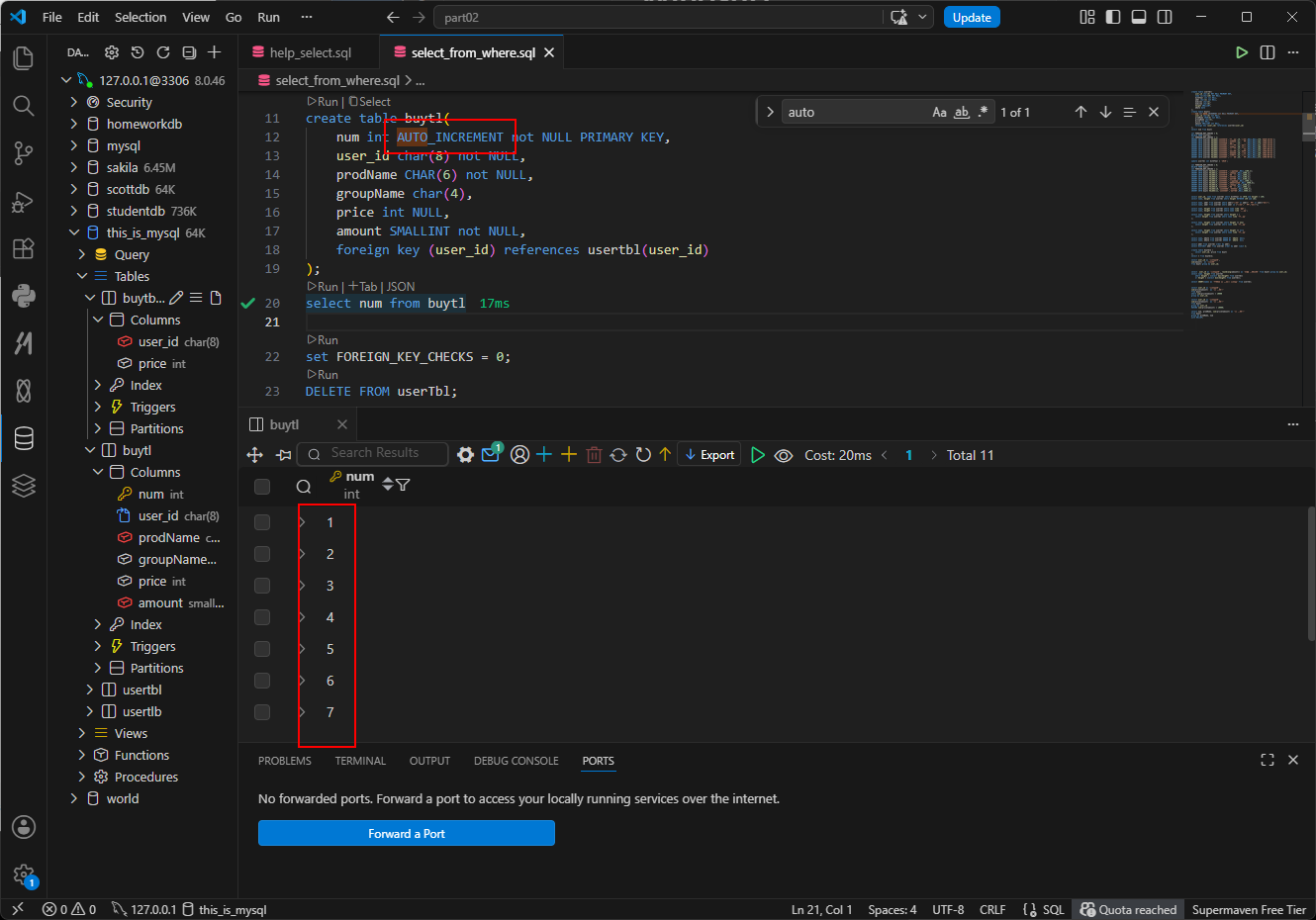The height and width of the screenshot is (920, 1316).
Task: Toggle Match Whole Word in find widget
Action: click(x=962, y=112)
